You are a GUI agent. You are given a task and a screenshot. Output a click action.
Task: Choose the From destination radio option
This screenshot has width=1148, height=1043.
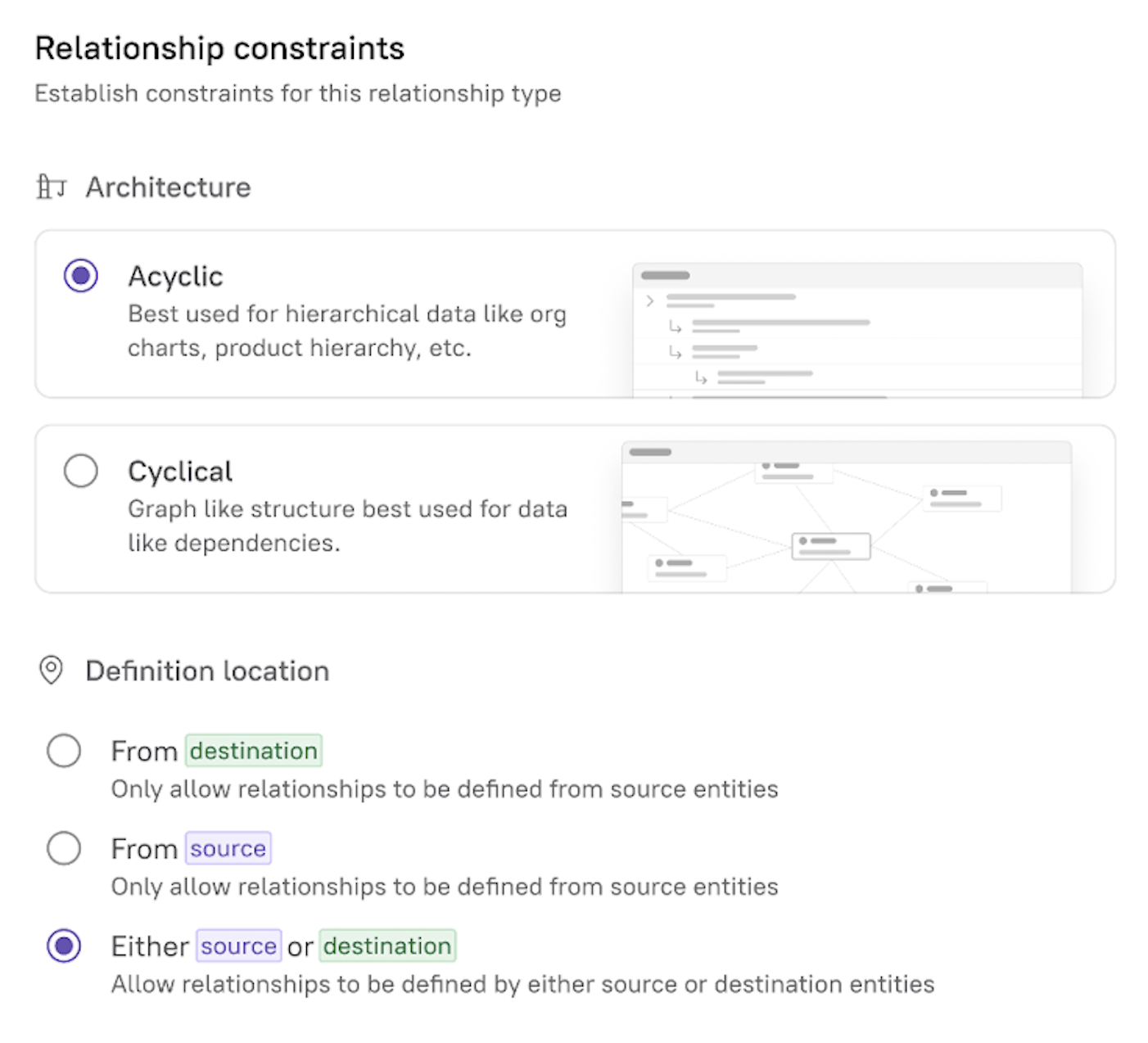point(64,751)
